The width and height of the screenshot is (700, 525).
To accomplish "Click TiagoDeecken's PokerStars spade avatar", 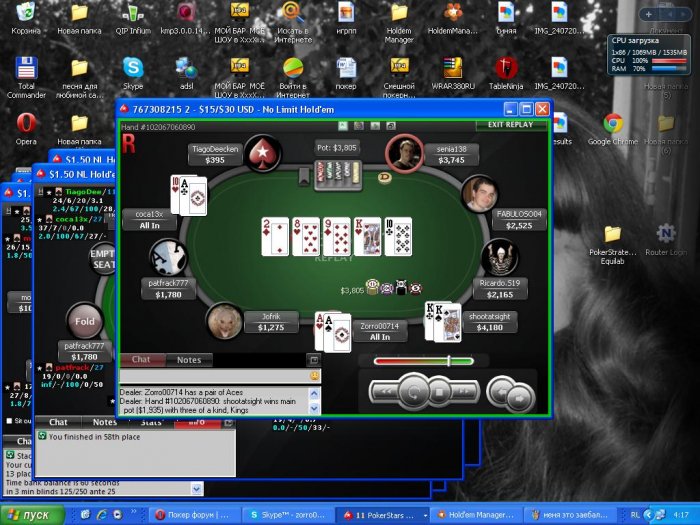I will [262, 153].
